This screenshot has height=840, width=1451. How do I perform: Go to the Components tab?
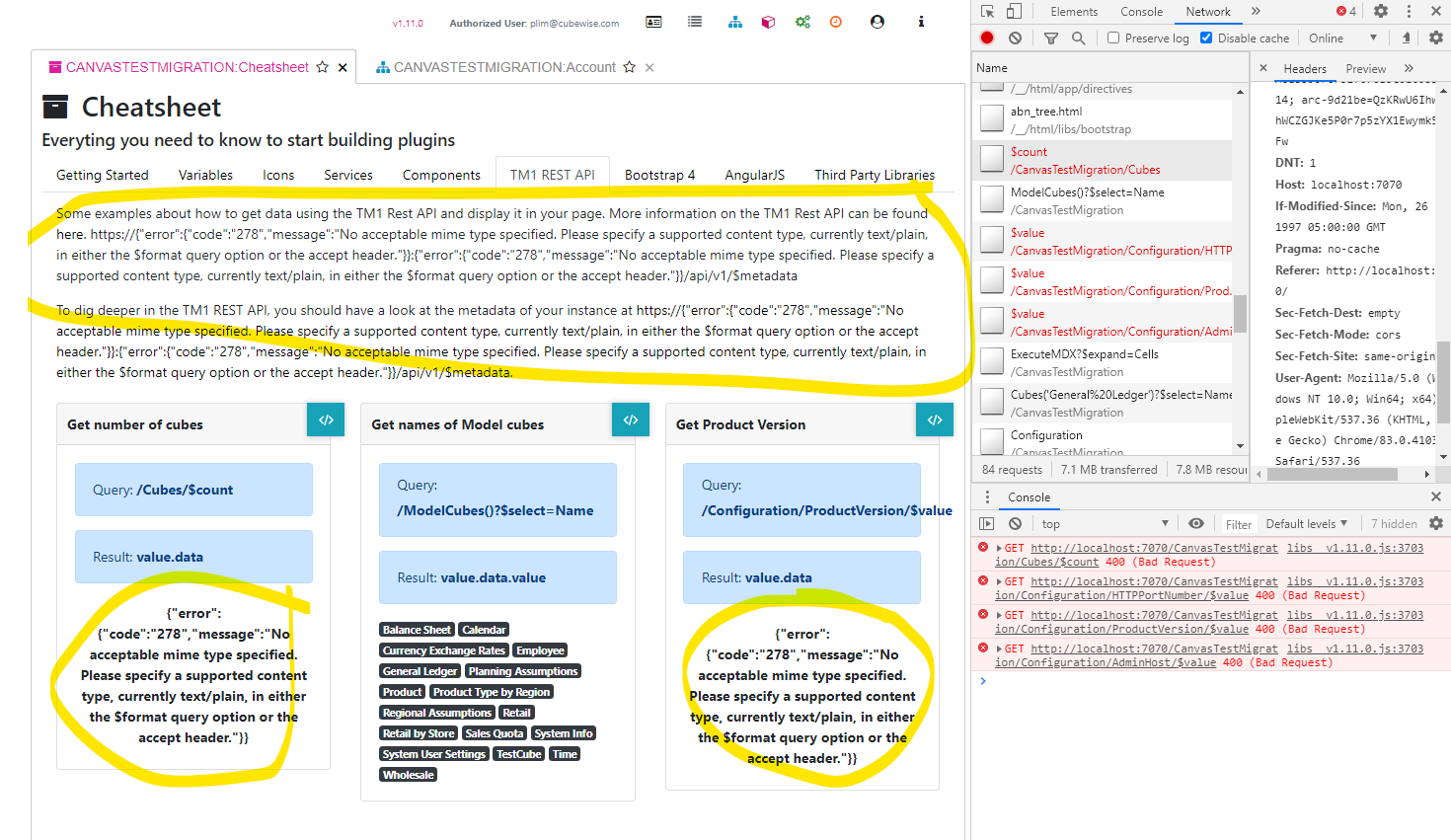(x=441, y=175)
